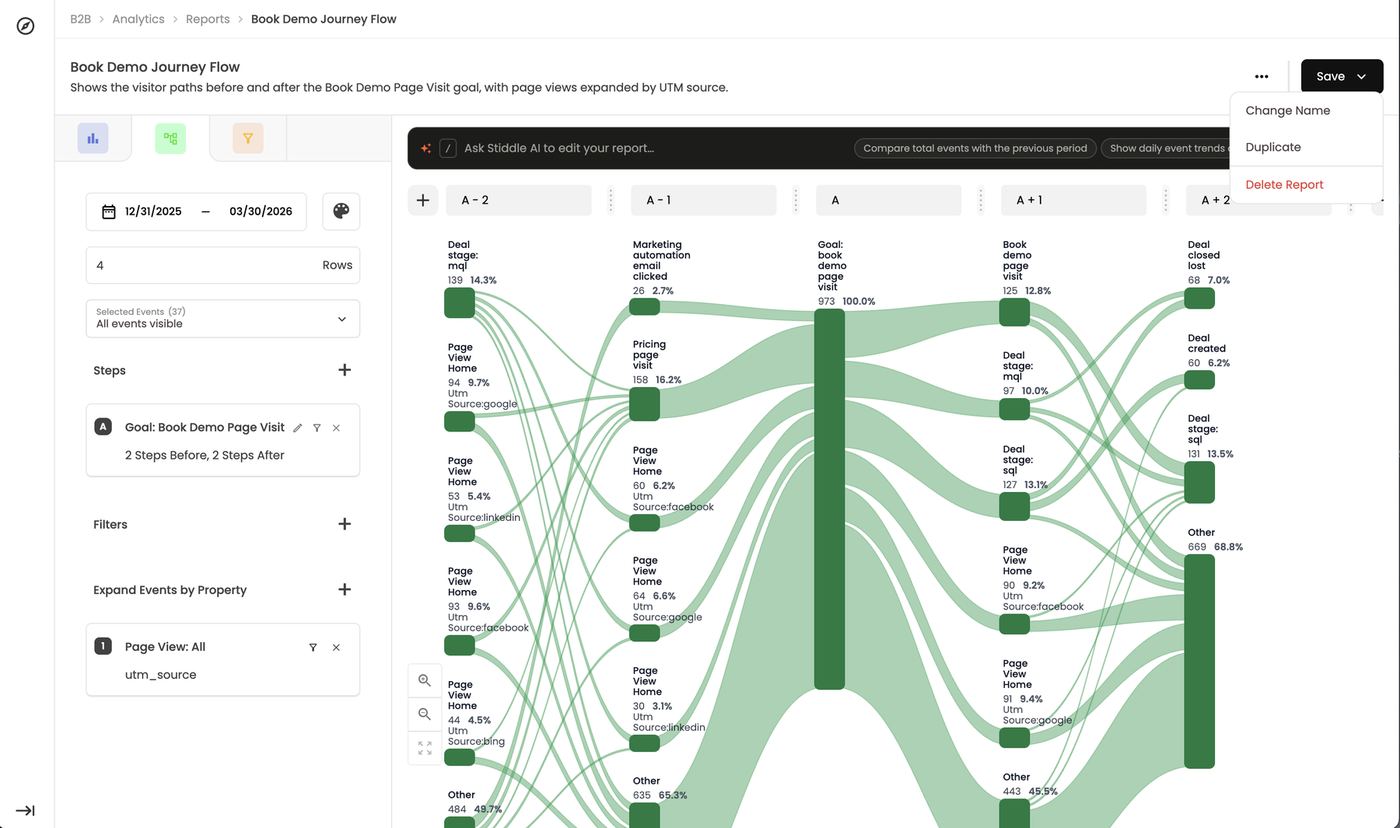
Task: Remove the Page View: All property
Action: click(336, 647)
